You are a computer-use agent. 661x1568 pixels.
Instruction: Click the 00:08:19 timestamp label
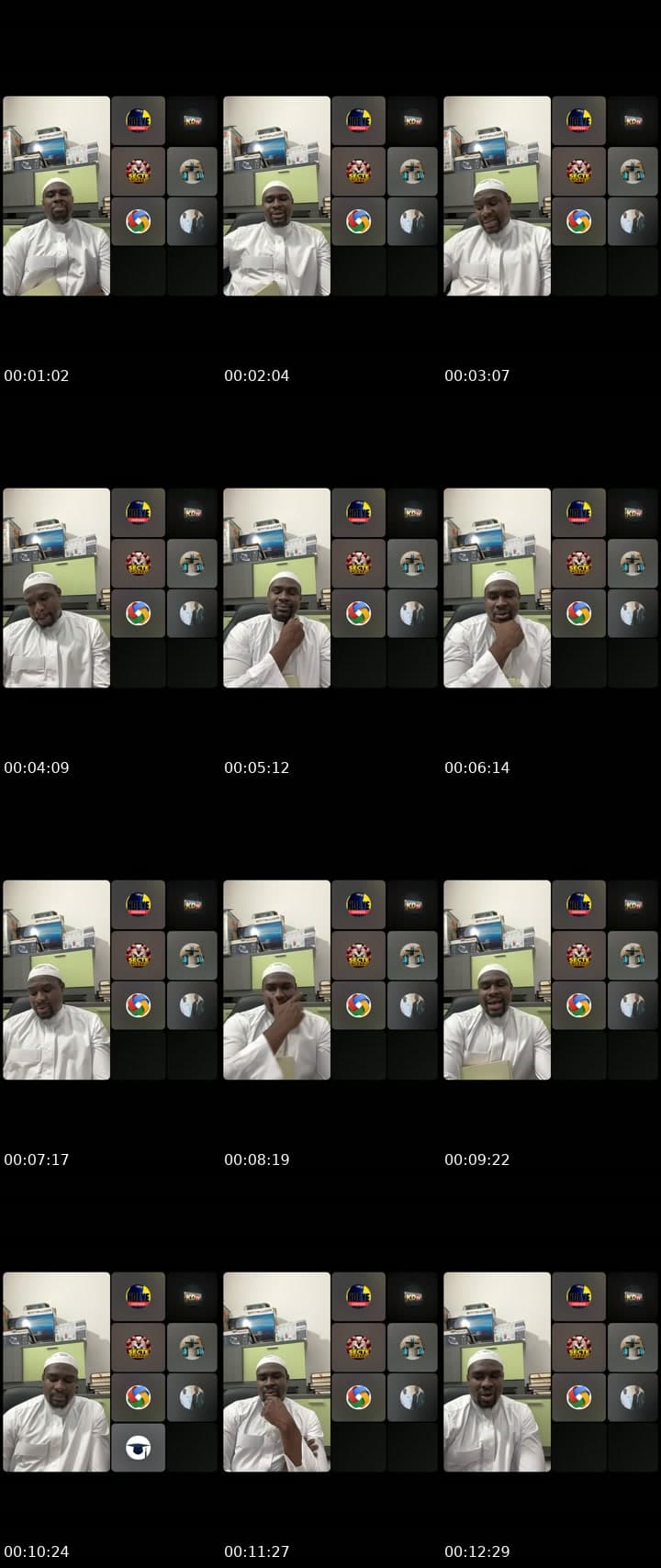click(257, 1159)
